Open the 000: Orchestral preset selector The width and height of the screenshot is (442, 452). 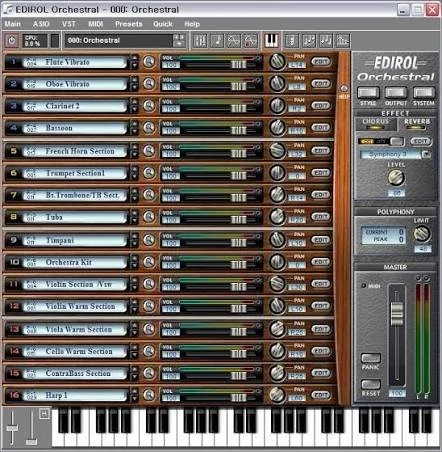pos(119,41)
